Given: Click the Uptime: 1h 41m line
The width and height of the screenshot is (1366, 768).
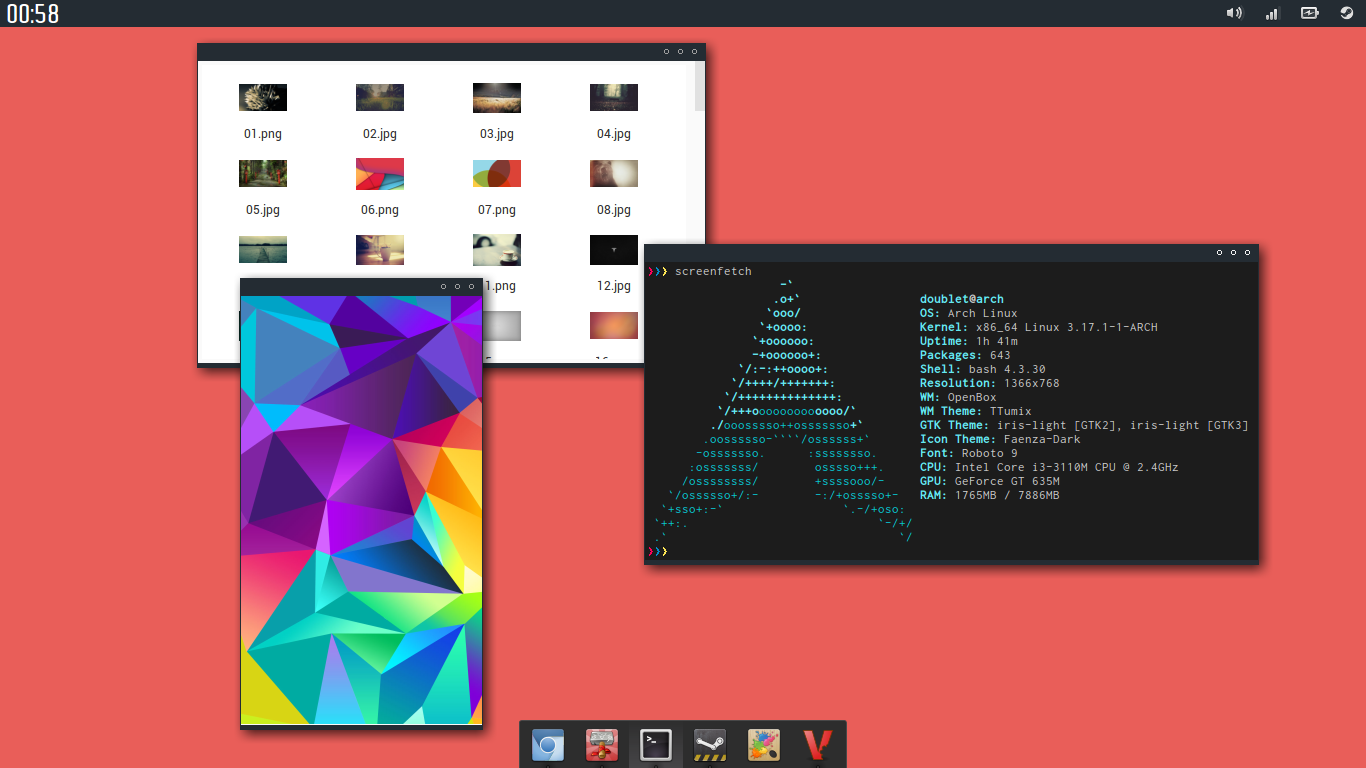Looking at the screenshot, I should click(x=969, y=341).
